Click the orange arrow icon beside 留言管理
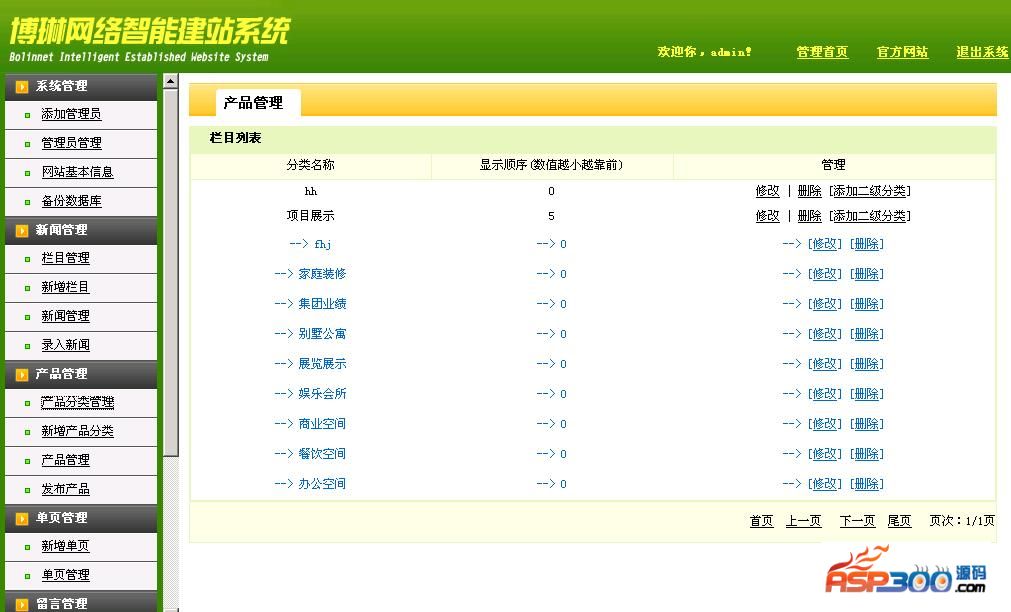The width and height of the screenshot is (1011, 612). tap(22, 604)
